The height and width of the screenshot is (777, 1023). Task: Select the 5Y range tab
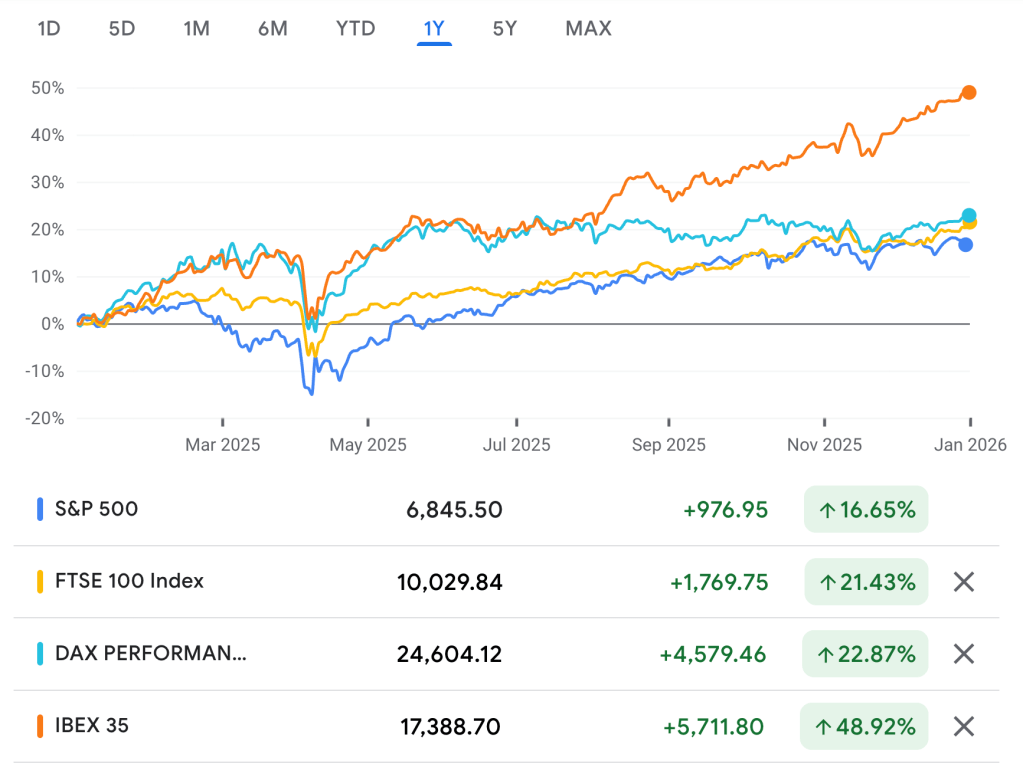tap(505, 28)
